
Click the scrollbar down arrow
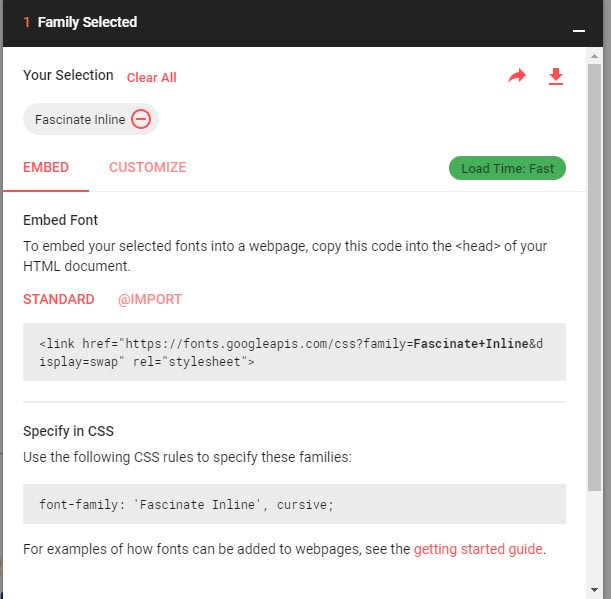[594, 589]
